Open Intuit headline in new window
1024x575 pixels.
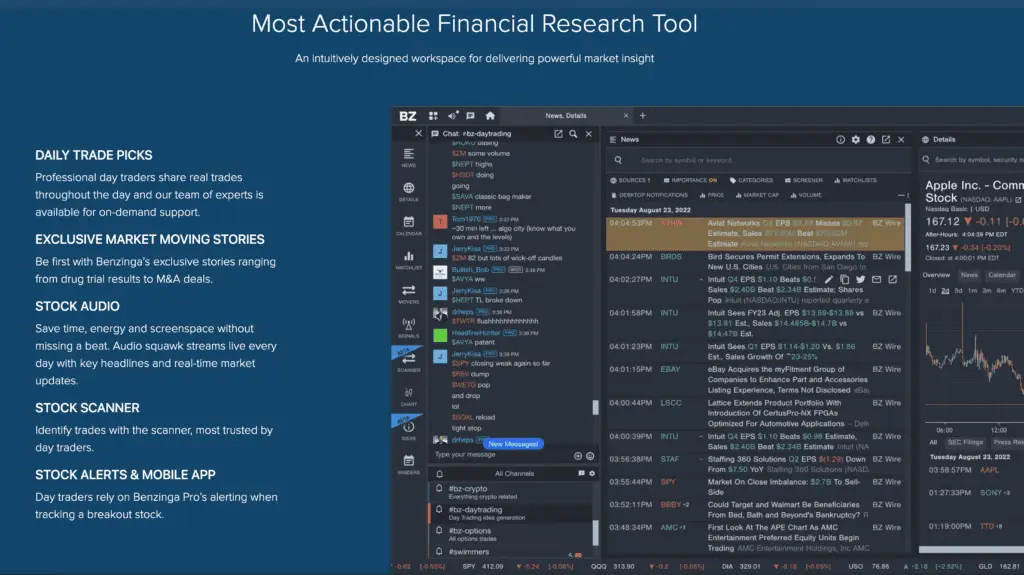pos(892,279)
